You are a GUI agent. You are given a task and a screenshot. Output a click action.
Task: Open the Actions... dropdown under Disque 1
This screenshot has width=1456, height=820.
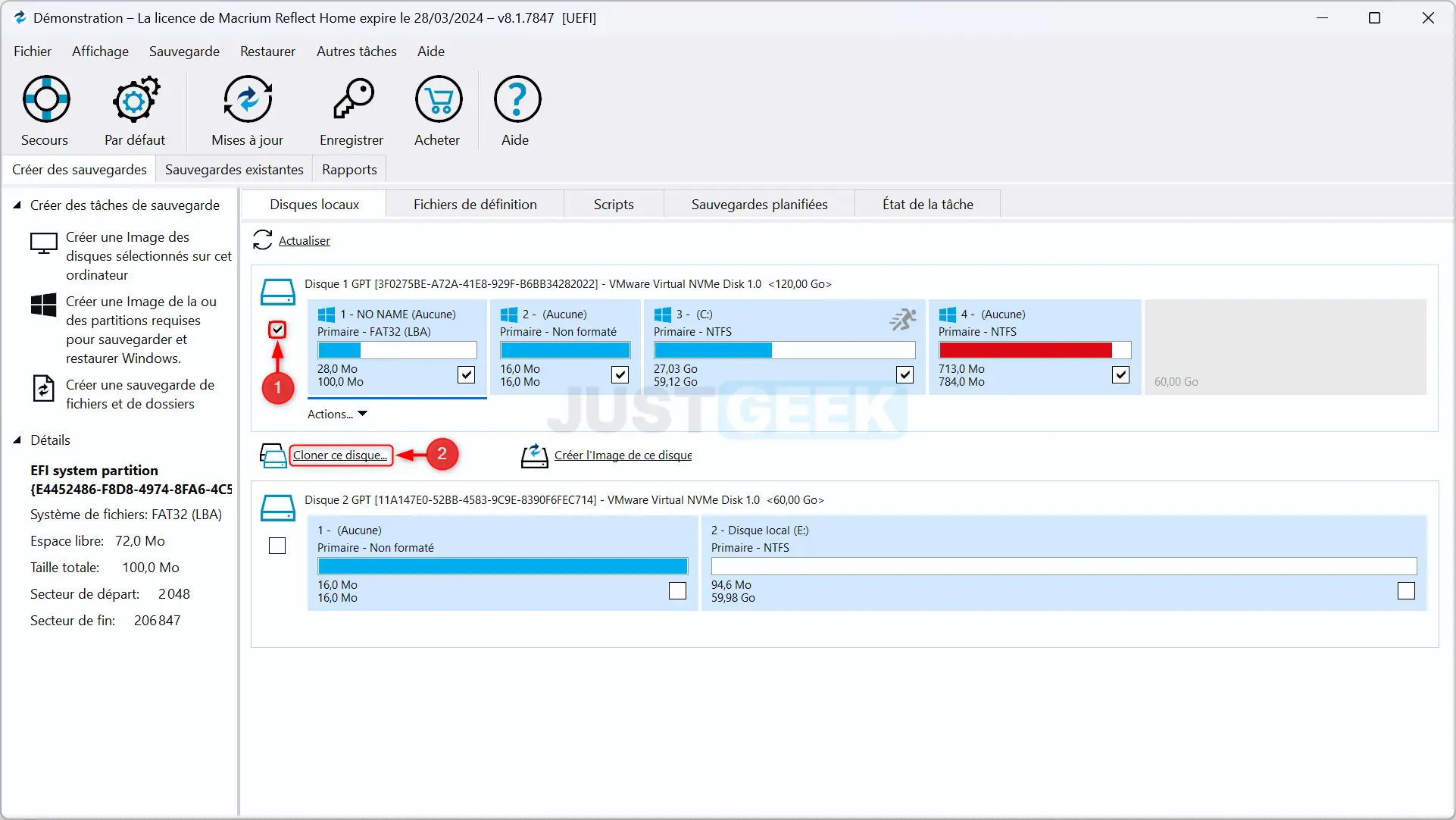[x=337, y=414]
